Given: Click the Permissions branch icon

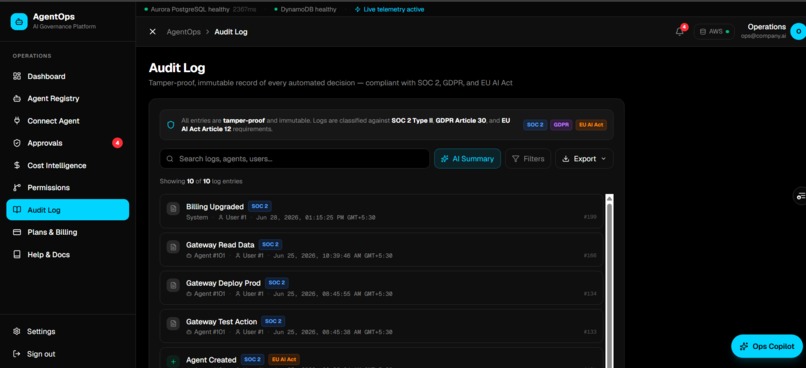Looking at the screenshot, I should 17,188.
